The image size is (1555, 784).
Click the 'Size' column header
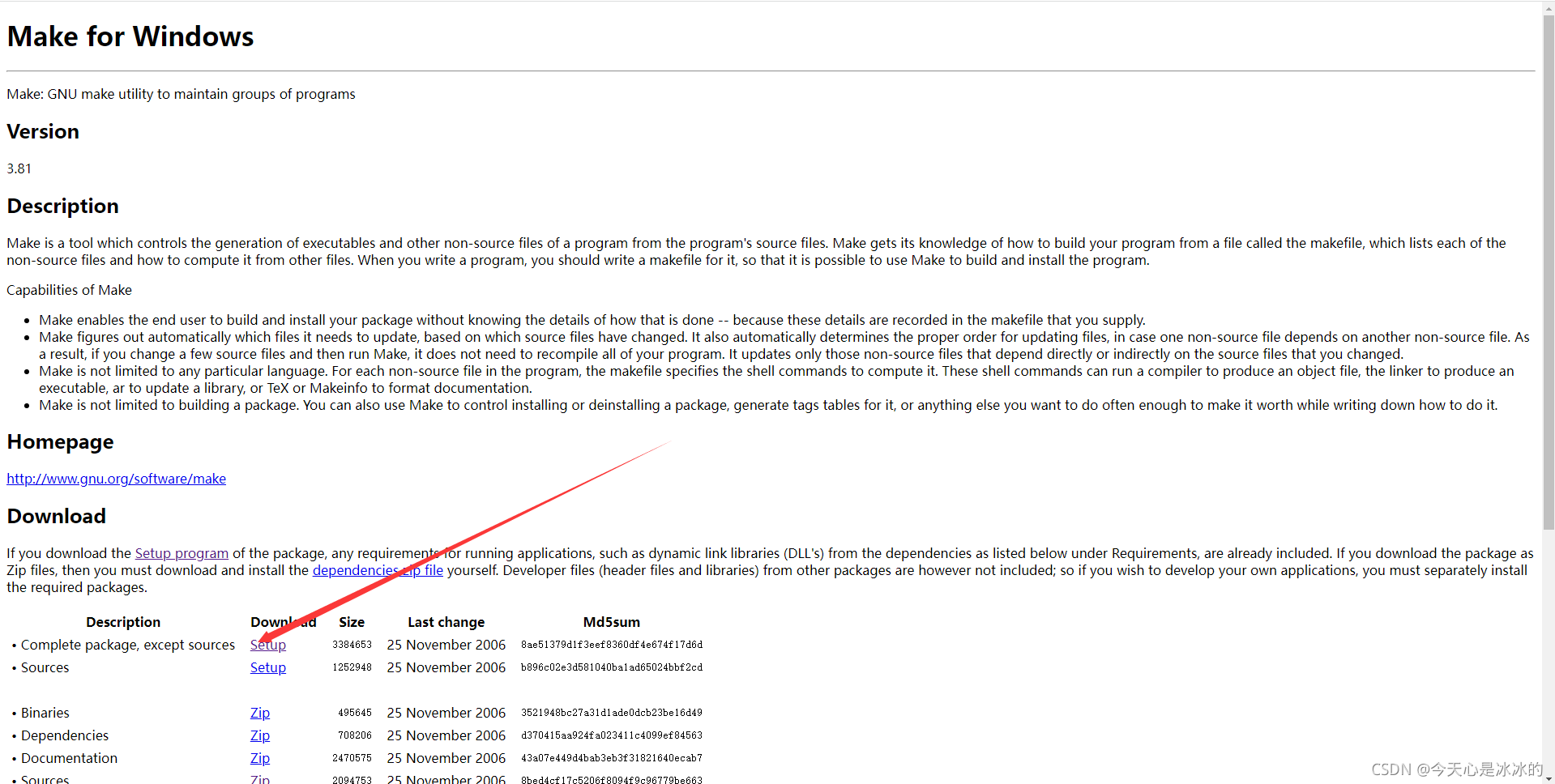click(352, 622)
